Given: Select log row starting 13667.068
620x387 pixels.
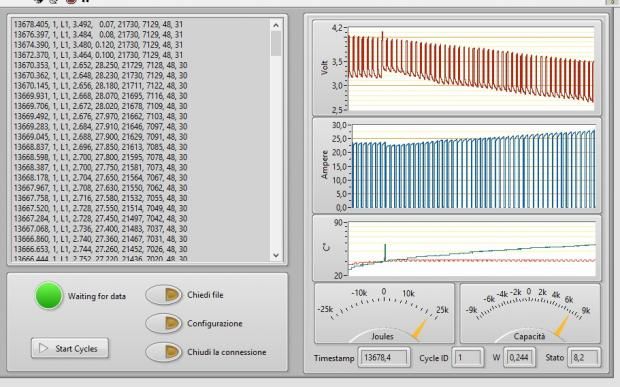Looking at the screenshot, I should 100,229.
